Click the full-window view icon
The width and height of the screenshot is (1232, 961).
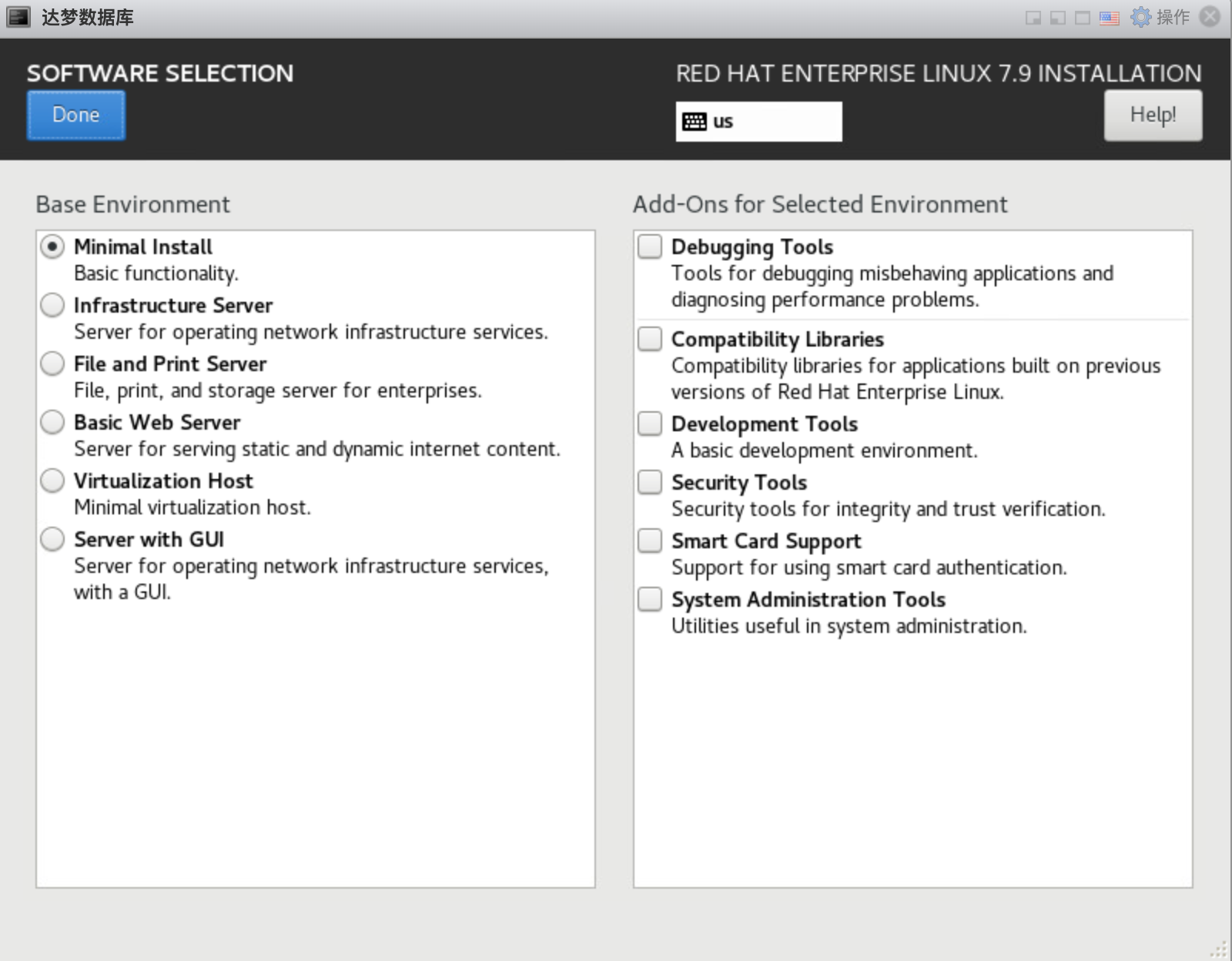(x=1083, y=18)
